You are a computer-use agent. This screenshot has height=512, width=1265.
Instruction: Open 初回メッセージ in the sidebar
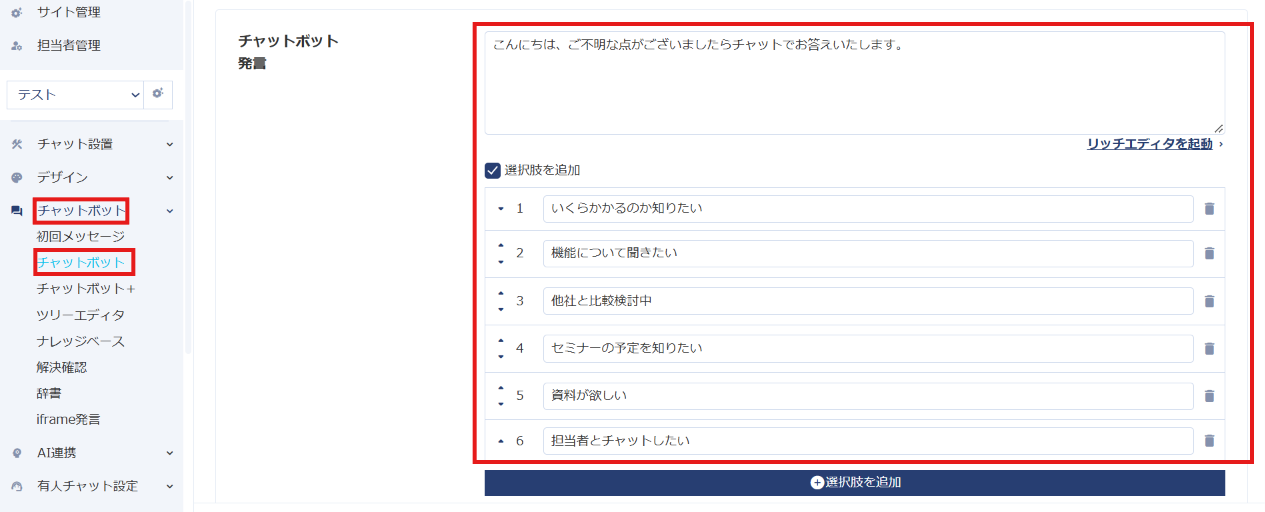pyautogui.click(x=81, y=237)
